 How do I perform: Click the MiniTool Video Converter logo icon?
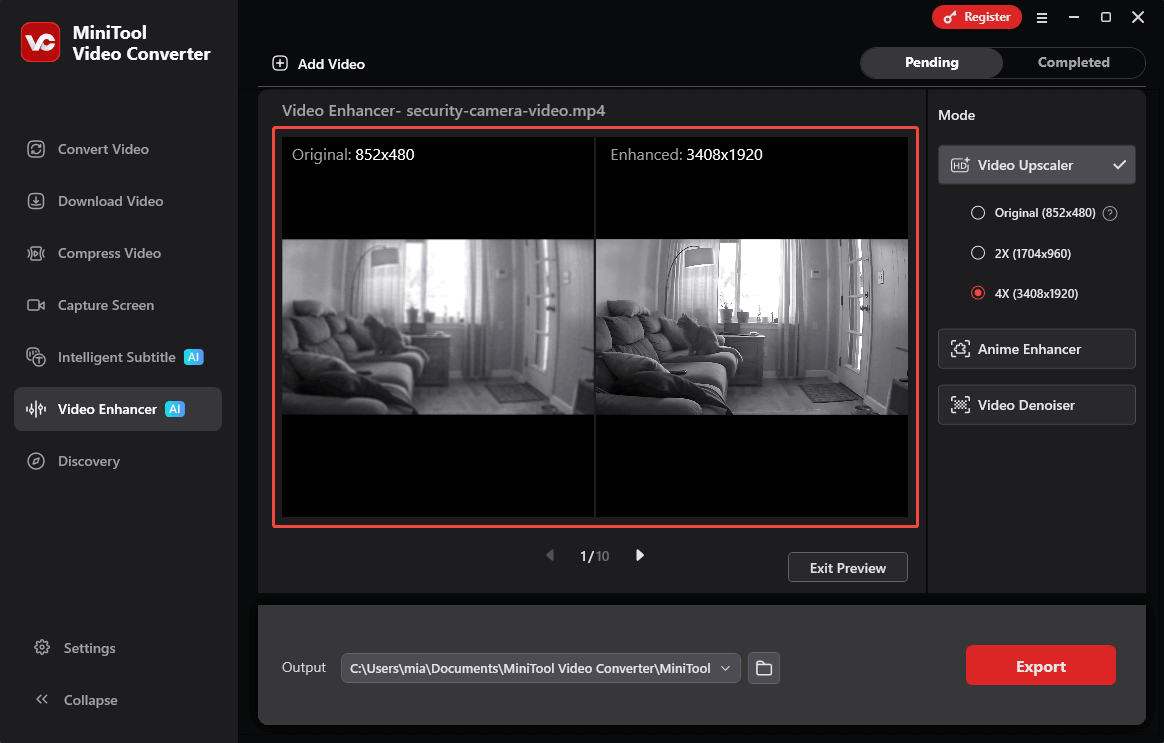coord(40,42)
